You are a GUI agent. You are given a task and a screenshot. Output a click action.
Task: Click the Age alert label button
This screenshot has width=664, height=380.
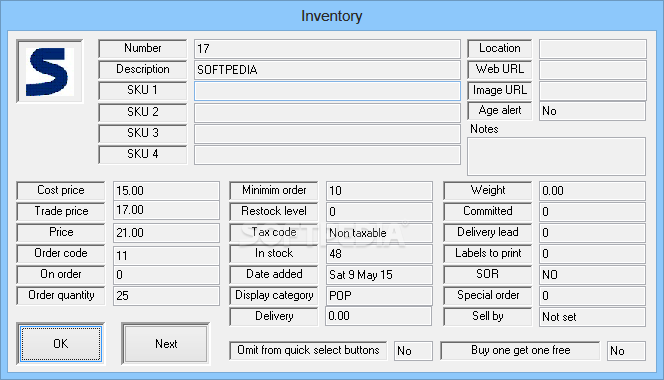pos(500,111)
